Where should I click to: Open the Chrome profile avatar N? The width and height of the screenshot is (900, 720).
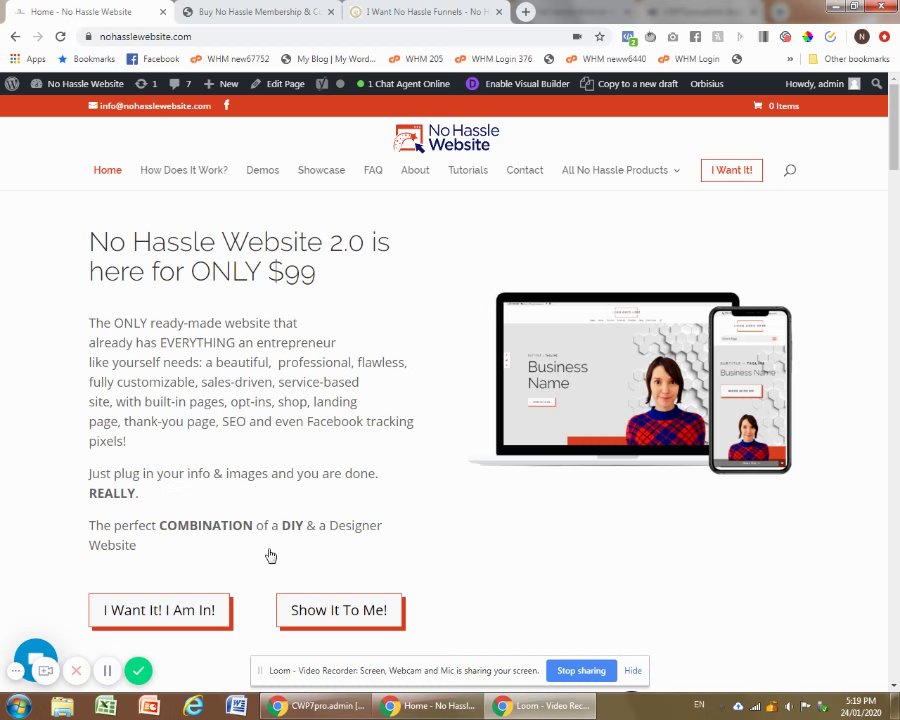click(x=862, y=37)
